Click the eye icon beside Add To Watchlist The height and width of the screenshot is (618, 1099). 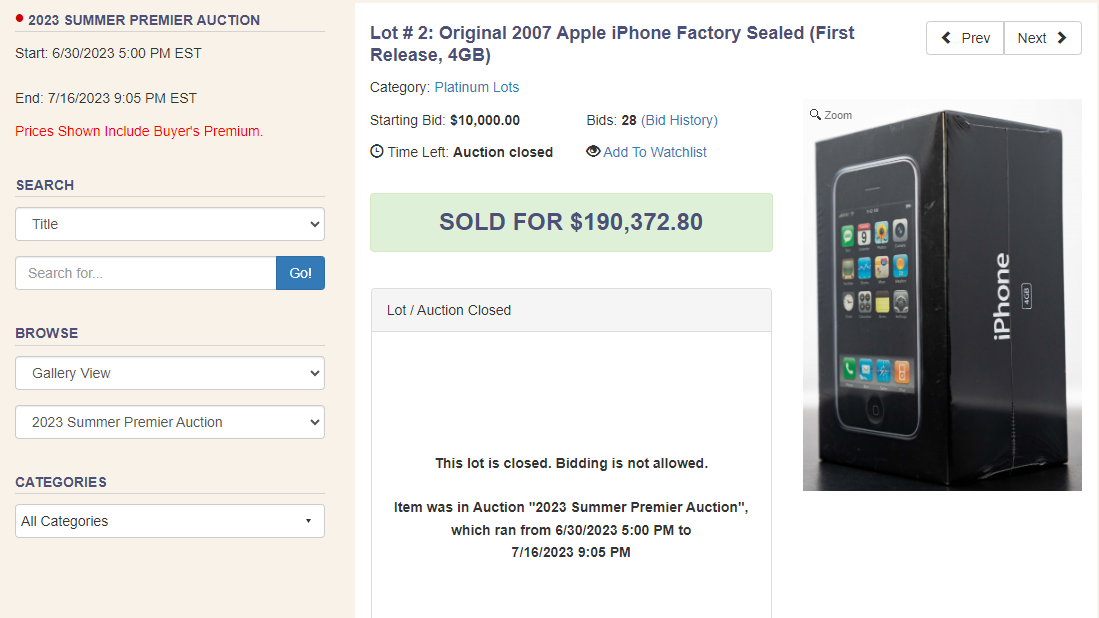coord(594,151)
